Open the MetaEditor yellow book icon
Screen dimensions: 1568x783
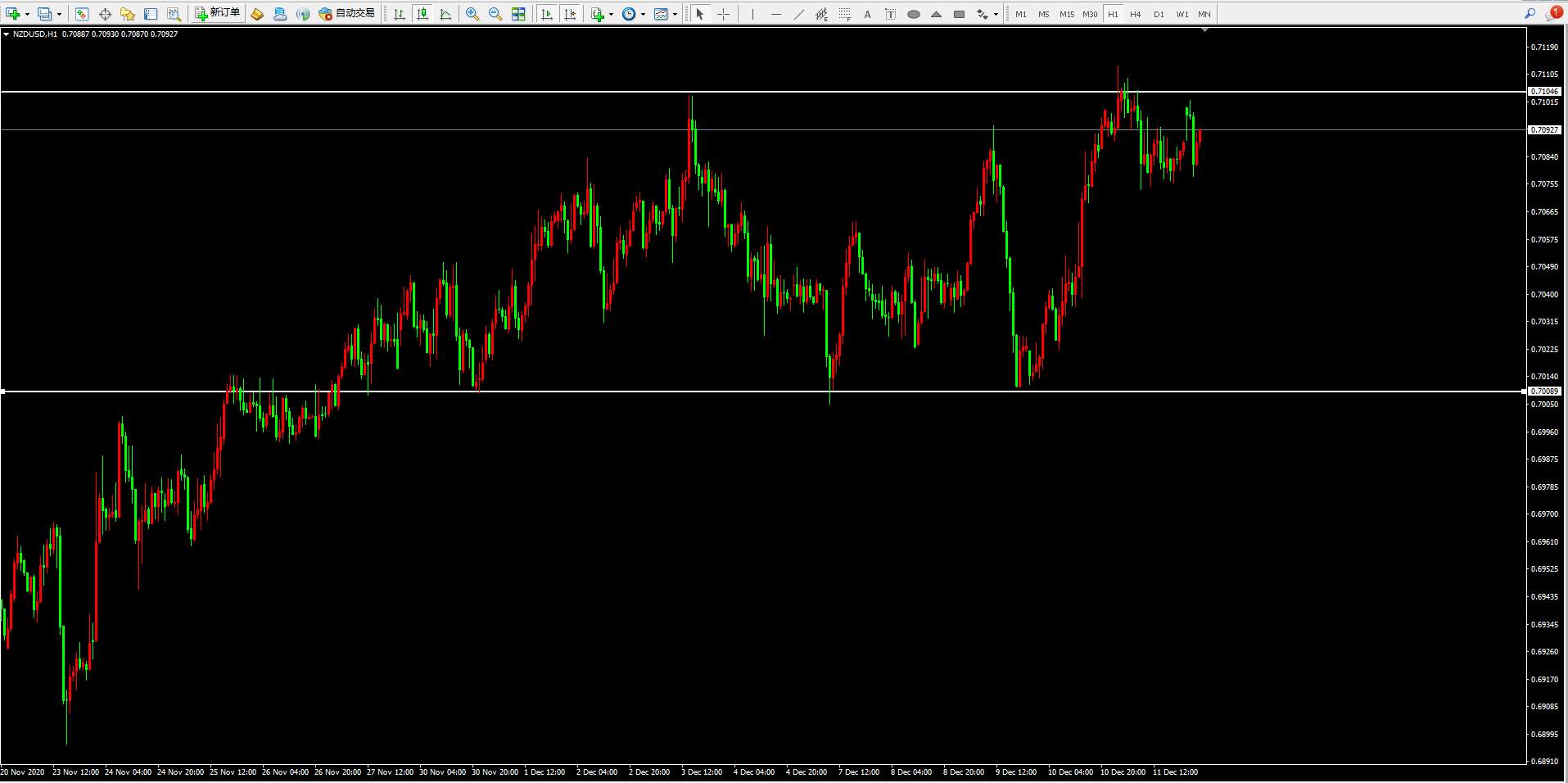pyautogui.click(x=257, y=14)
